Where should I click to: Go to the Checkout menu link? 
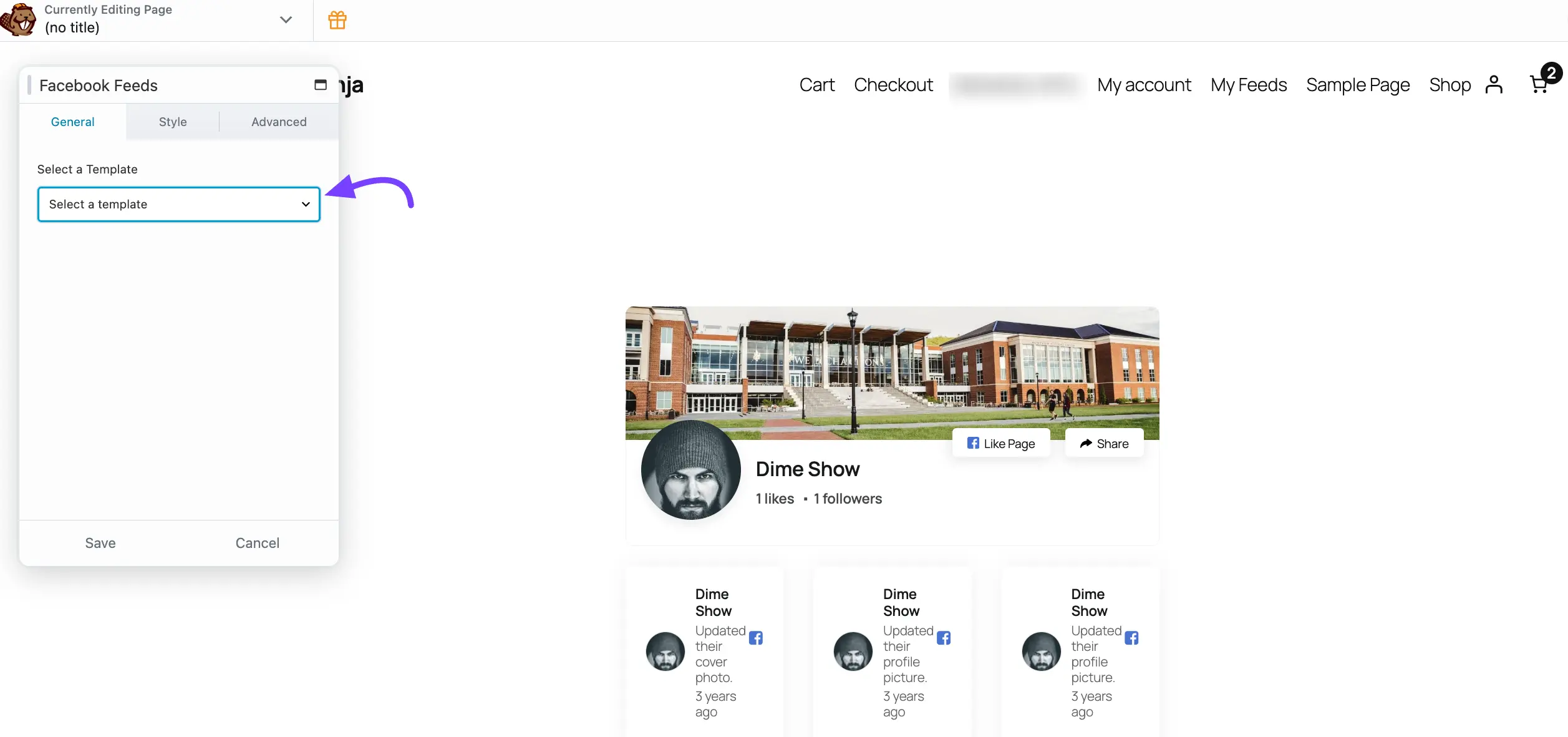(x=893, y=85)
